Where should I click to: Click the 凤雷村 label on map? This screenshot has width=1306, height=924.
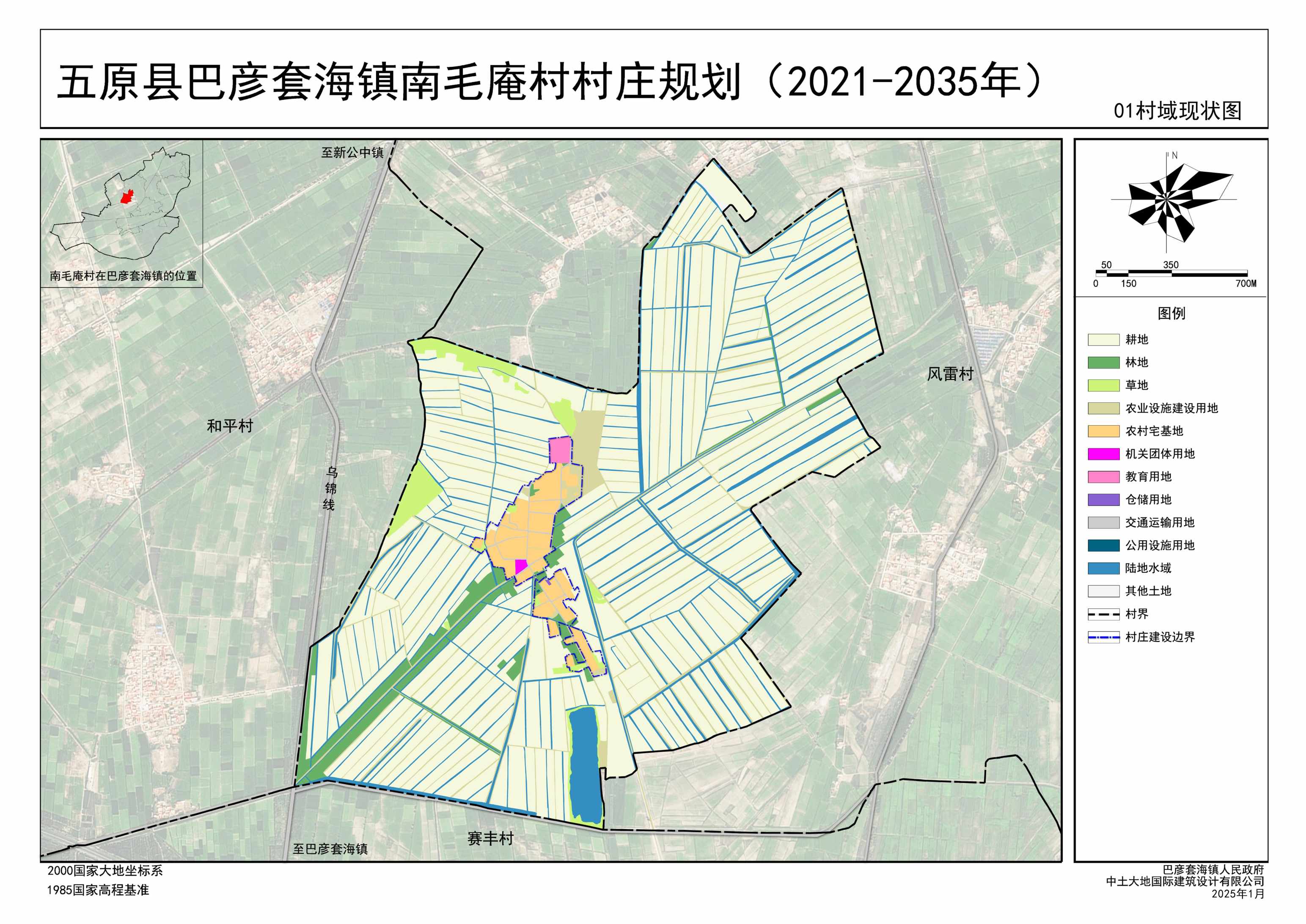coord(950,374)
